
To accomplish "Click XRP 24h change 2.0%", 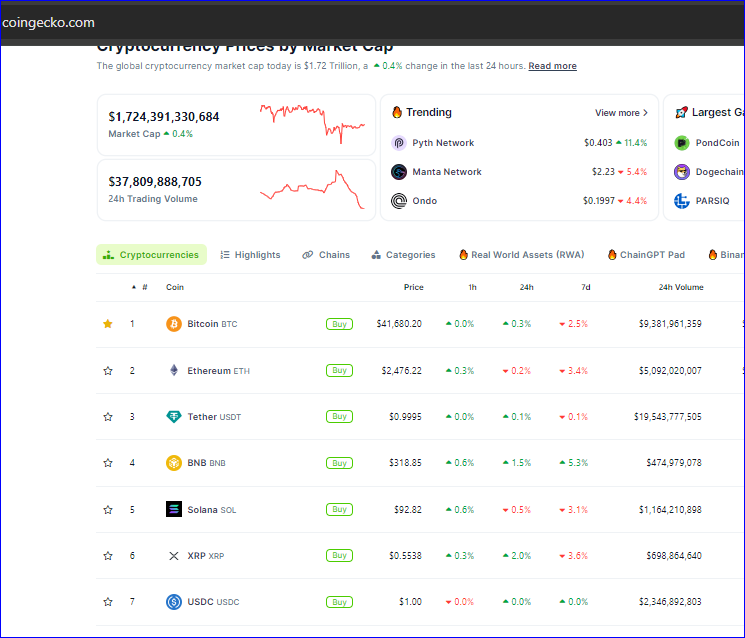I will [x=516, y=556].
